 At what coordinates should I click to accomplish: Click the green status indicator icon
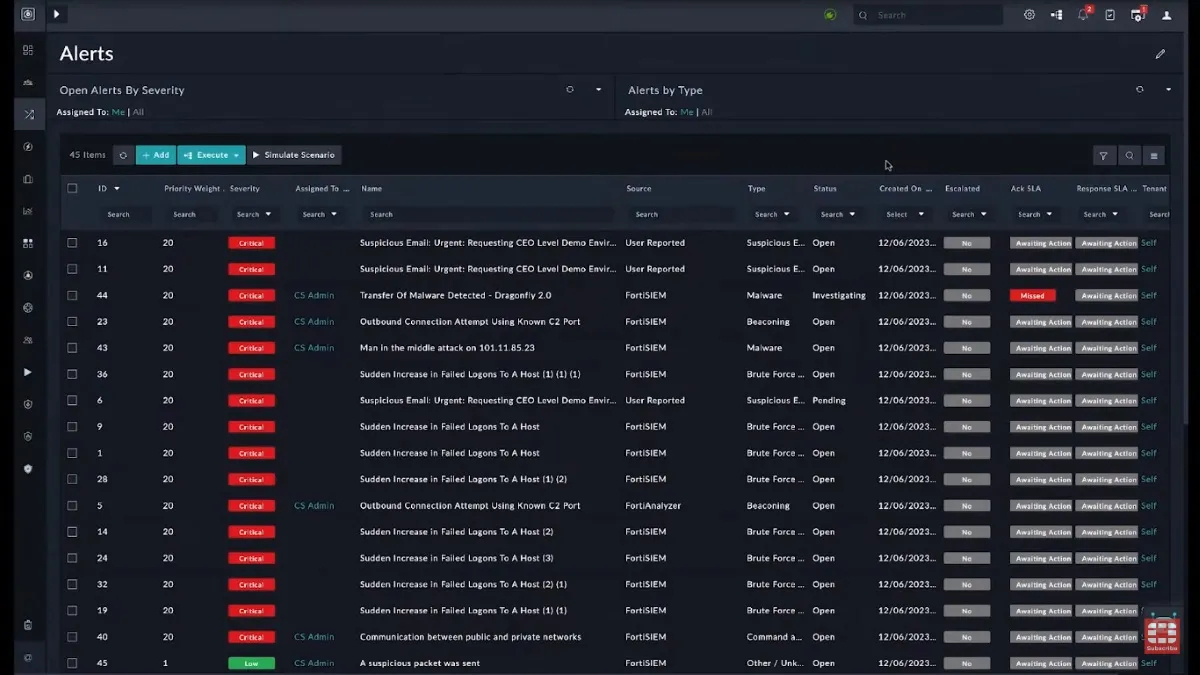click(x=830, y=15)
